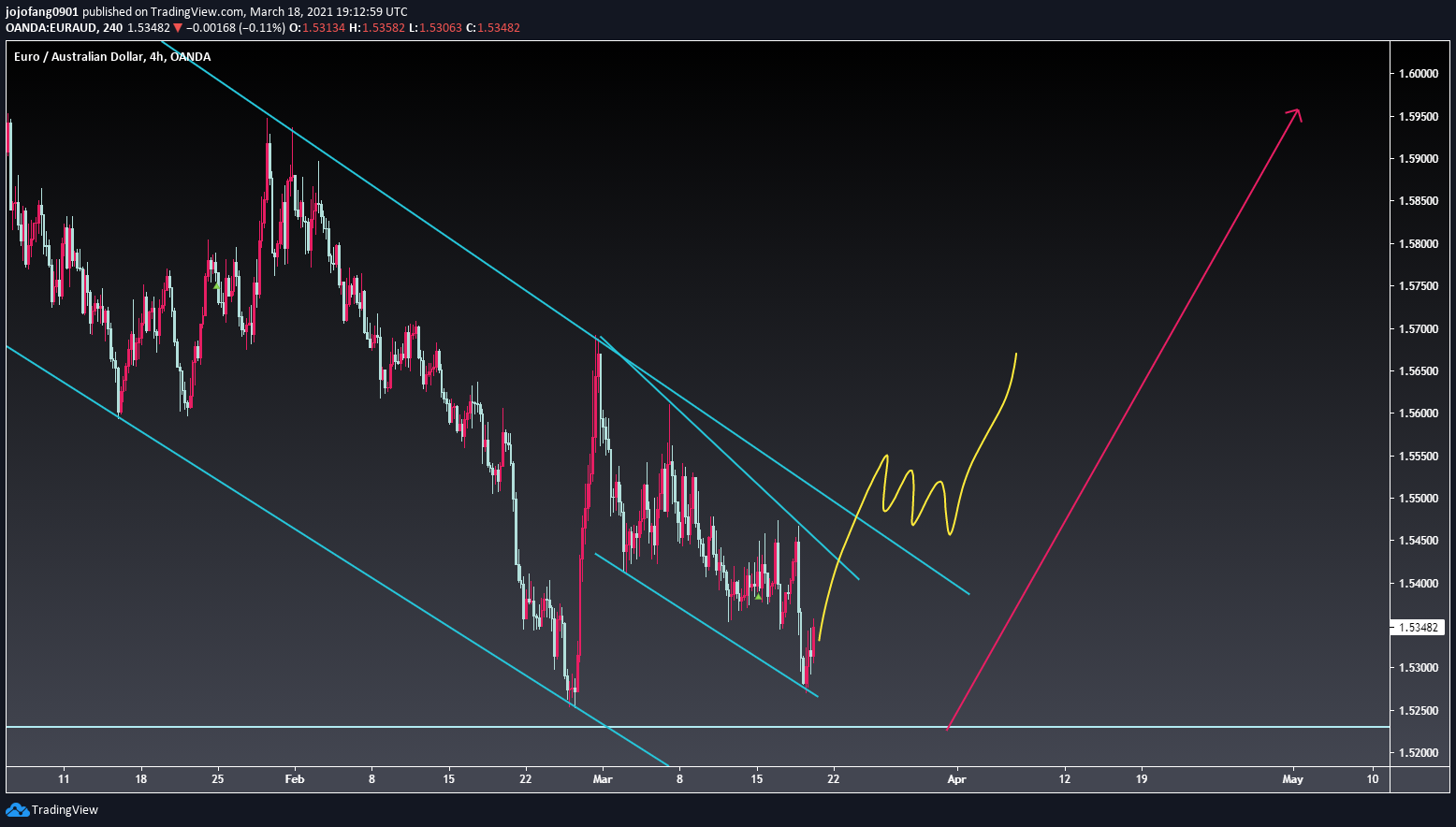Click the 1.56000 price axis label

(1419, 413)
